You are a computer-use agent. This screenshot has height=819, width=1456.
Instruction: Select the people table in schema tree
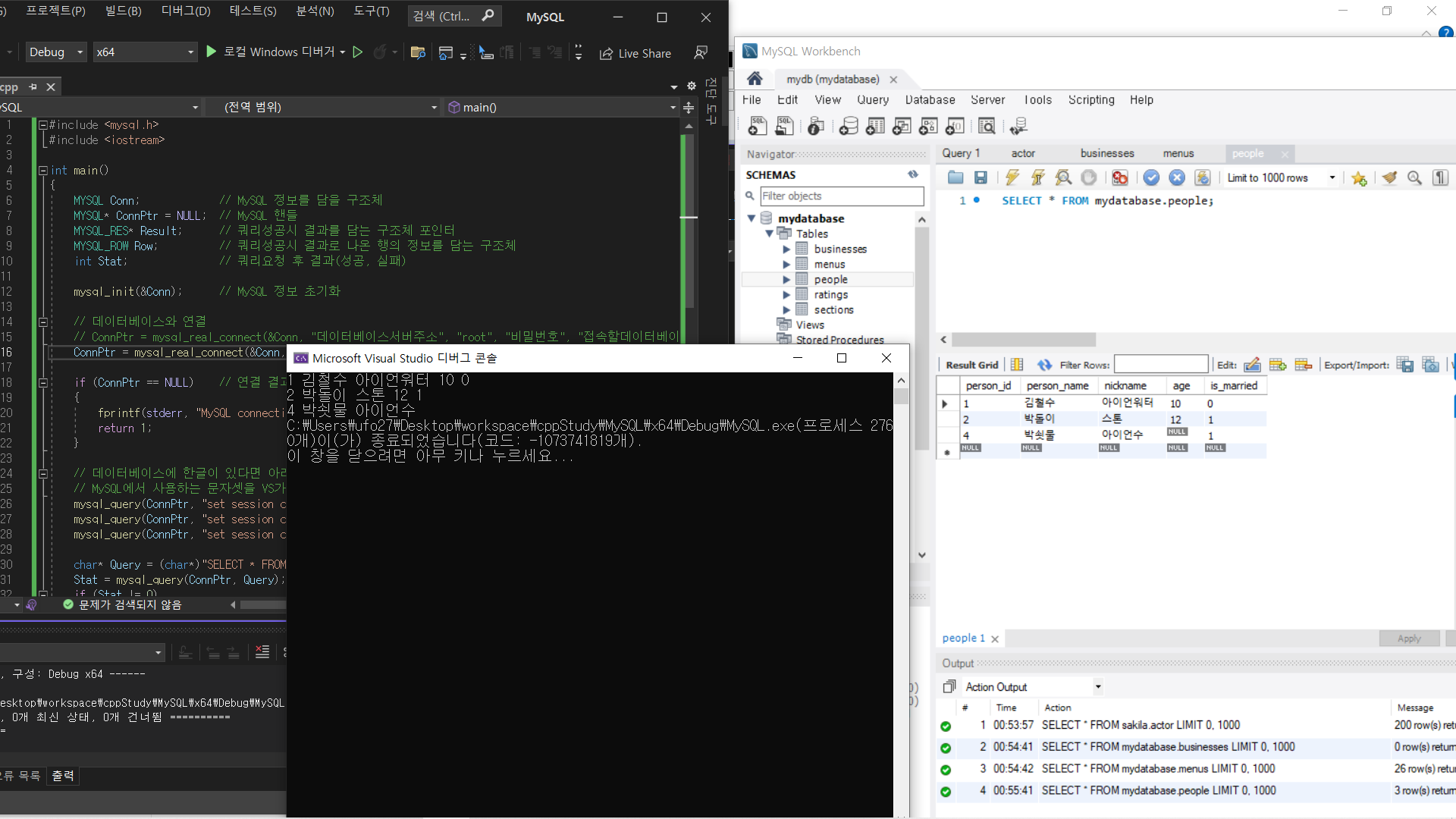(x=830, y=280)
